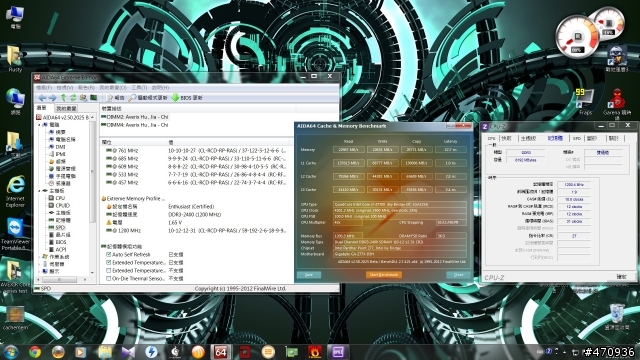Click the Memory Read result field in benchmark
Image resolution: width=640 pixels, height=360 pixels.
point(349,150)
